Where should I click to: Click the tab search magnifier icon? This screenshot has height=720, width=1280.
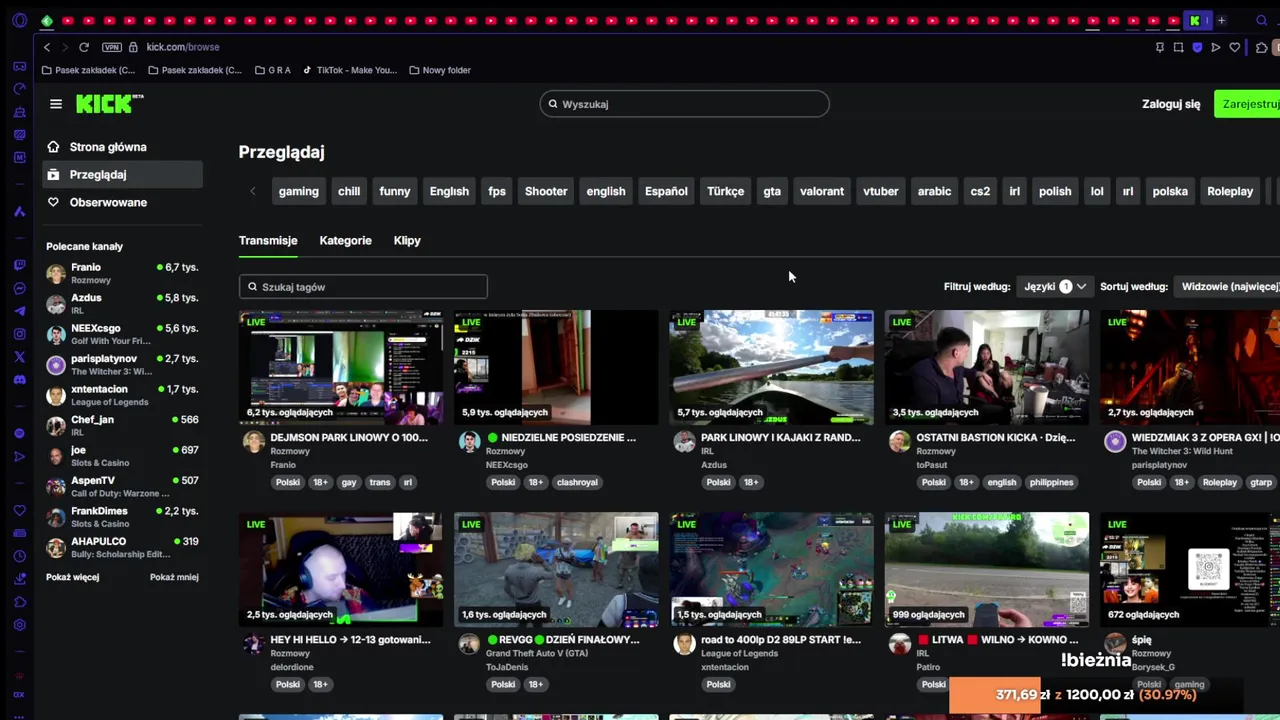(1261, 20)
